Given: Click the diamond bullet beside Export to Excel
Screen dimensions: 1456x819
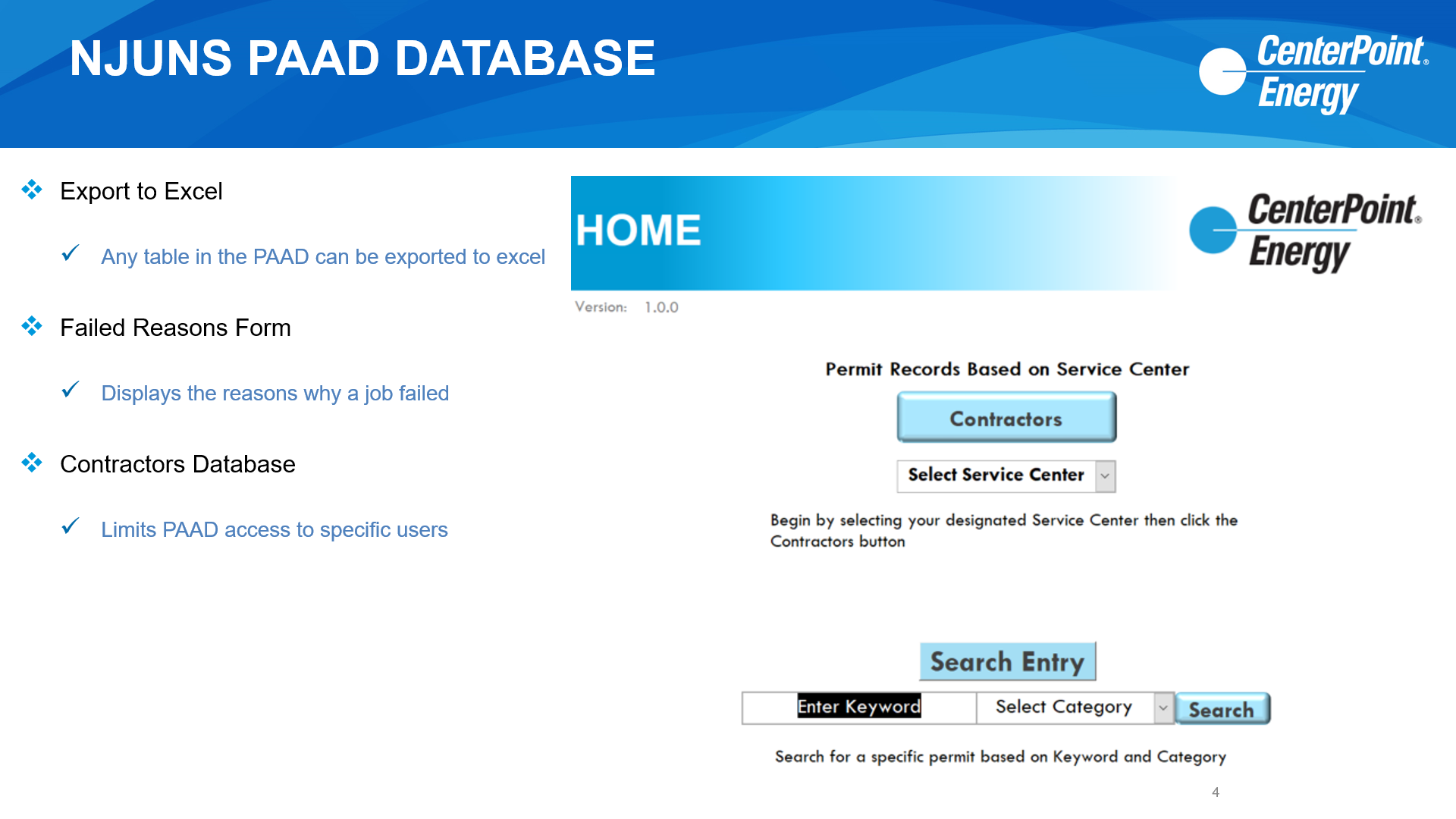Looking at the screenshot, I should [x=32, y=190].
